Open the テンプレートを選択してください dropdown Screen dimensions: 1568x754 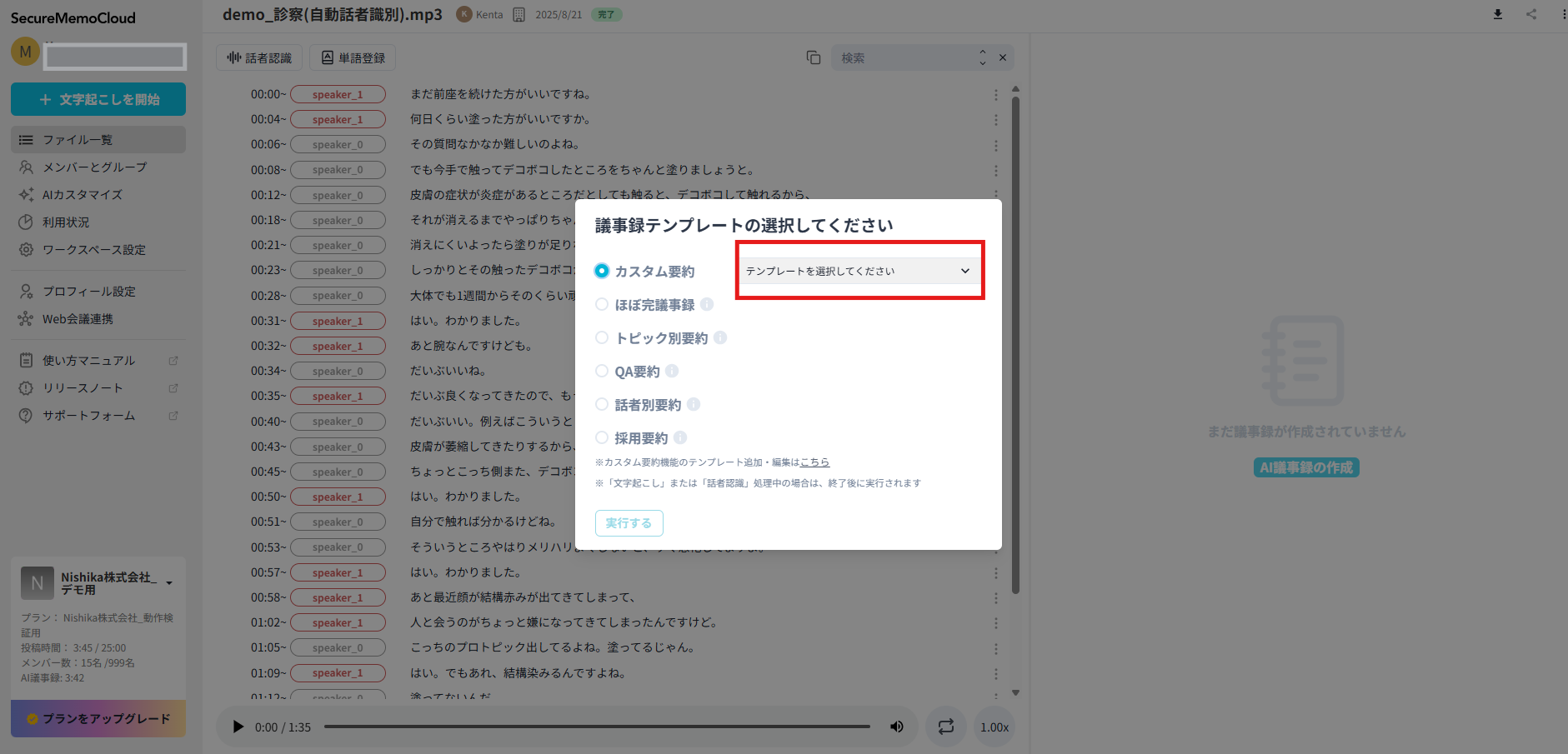(859, 270)
